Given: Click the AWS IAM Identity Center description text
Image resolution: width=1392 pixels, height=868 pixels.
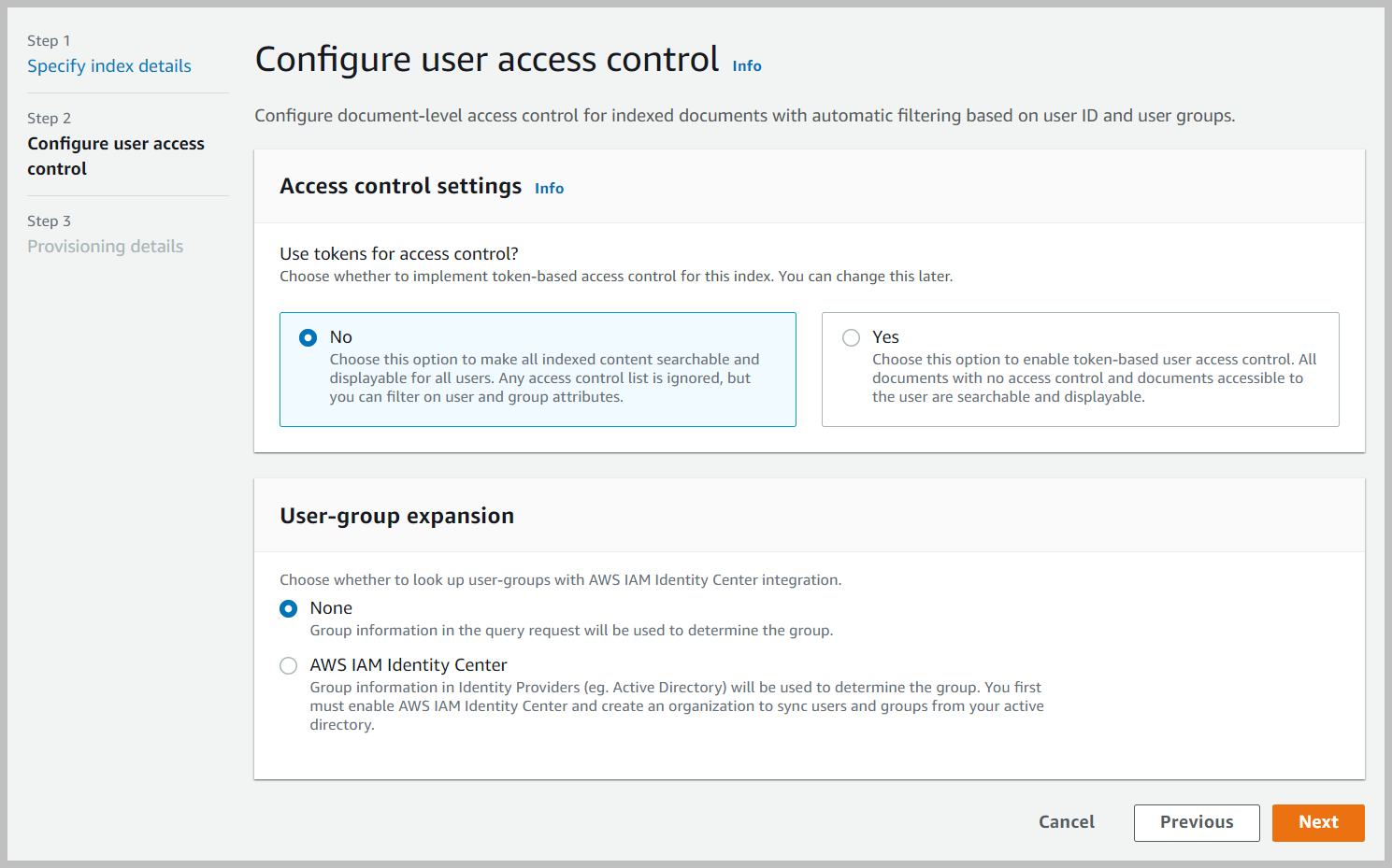Looking at the screenshot, I should 676,705.
